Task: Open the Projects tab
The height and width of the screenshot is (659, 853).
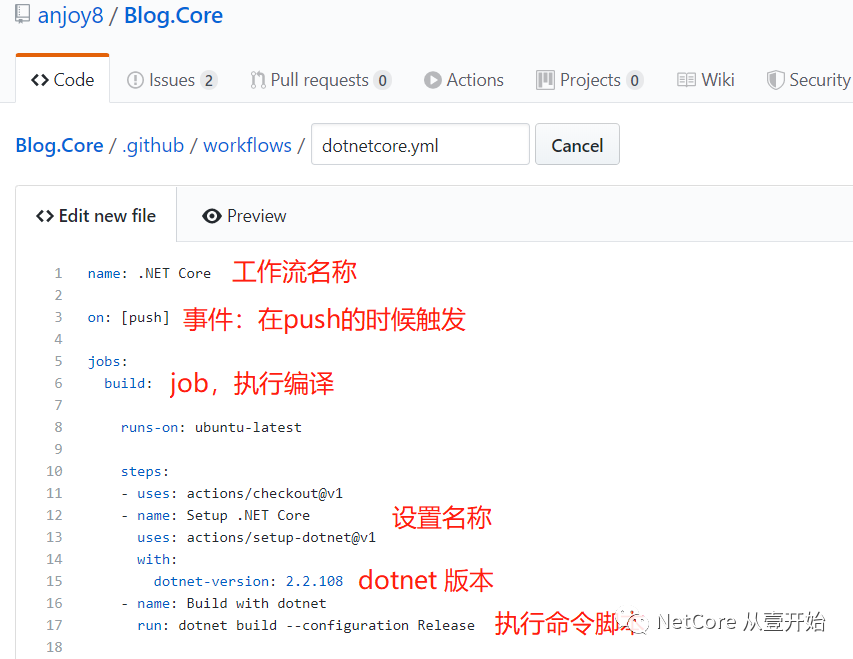Action: click(590, 80)
